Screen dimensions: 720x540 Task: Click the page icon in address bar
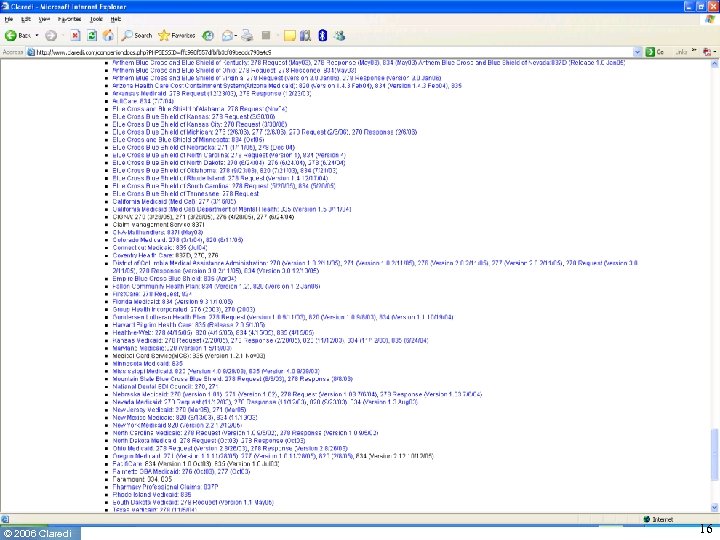31,52
